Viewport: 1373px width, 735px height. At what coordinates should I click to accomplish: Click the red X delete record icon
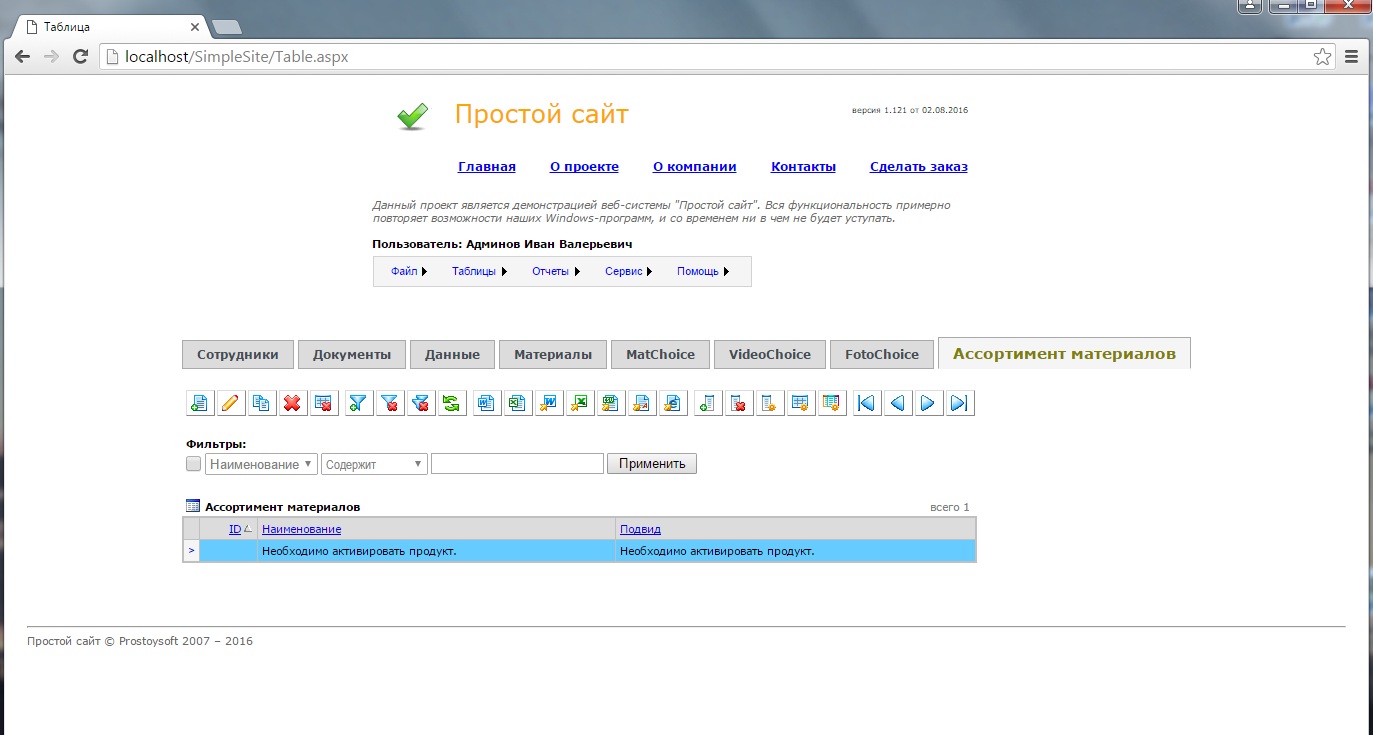click(x=292, y=403)
